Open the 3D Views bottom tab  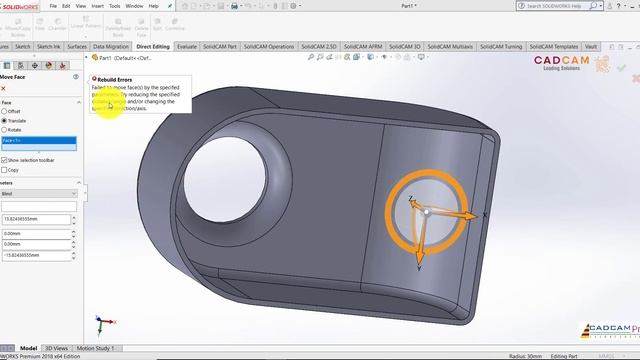[x=56, y=348]
